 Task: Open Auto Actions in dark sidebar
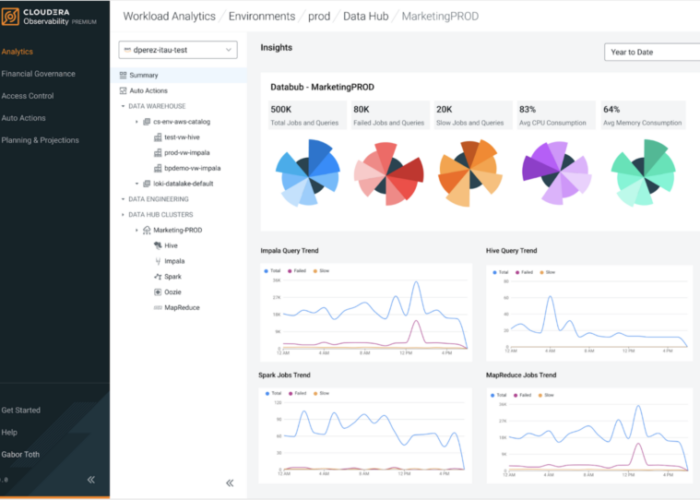coord(24,118)
